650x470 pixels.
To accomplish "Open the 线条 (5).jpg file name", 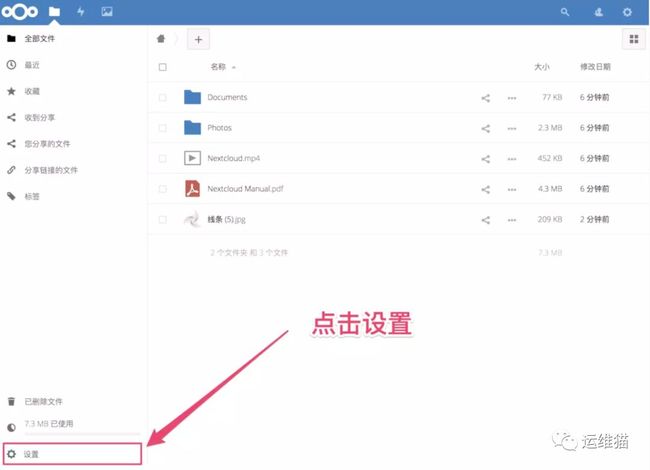I will click(227, 219).
